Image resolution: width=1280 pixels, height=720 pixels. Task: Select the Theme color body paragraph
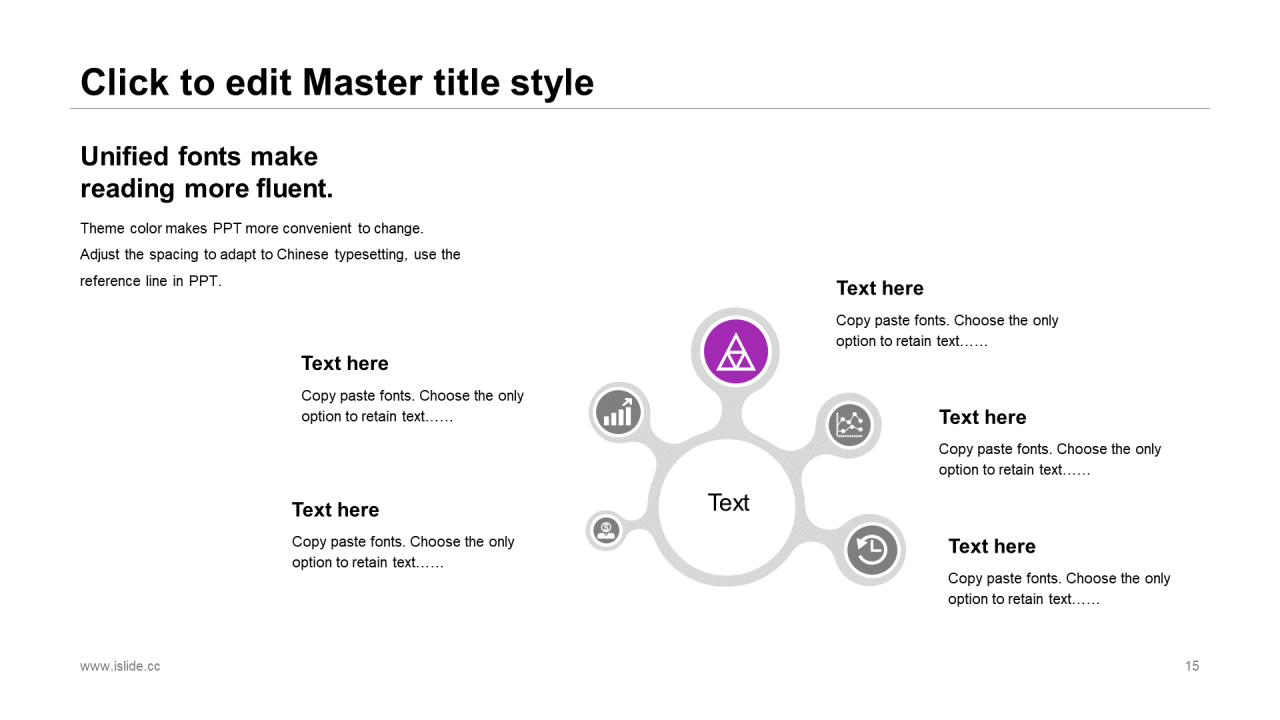tap(270, 255)
